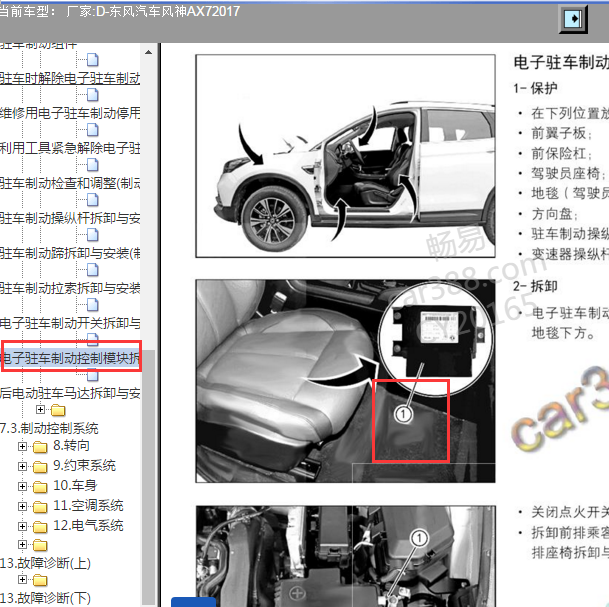Expand the 9.约束系统 tree node
The height and width of the screenshot is (607, 609).
(x=22, y=466)
